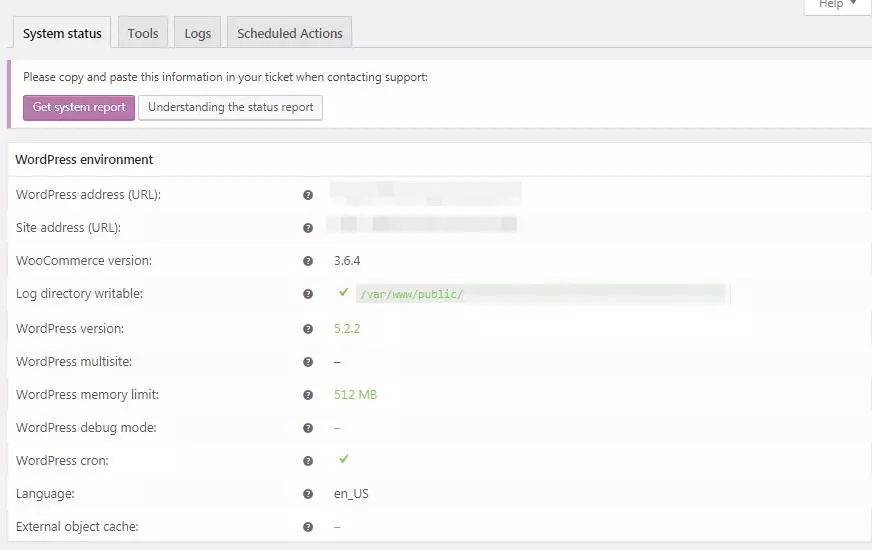Viewport: 872px width, 550px height.
Task: Open help icon for WordPress debug mode
Action: [x=308, y=428]
